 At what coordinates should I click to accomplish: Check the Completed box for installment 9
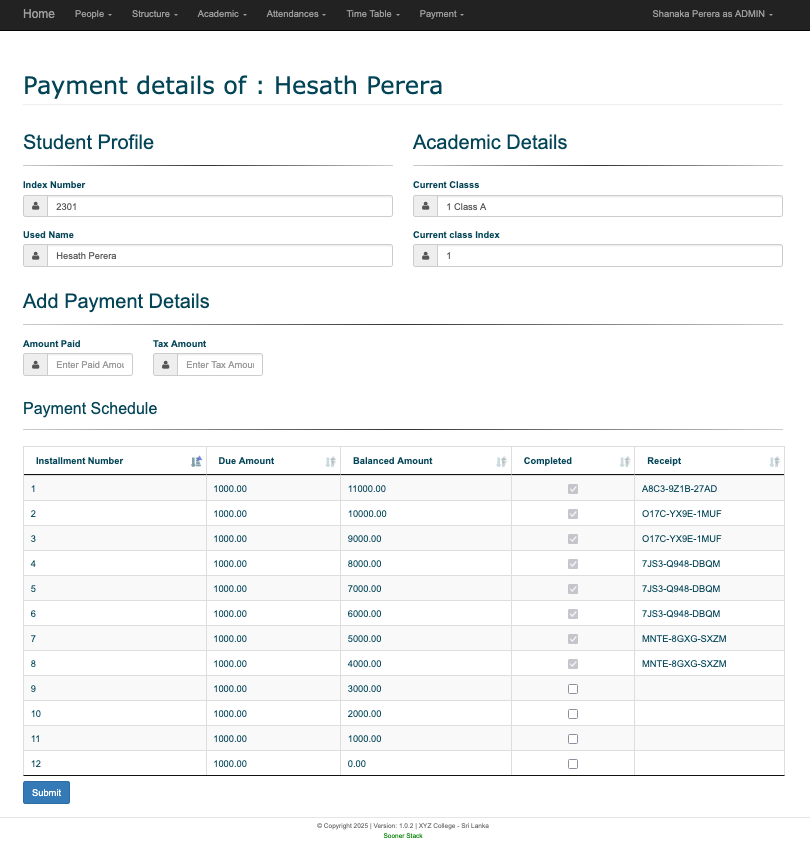(x=573, y=689)
